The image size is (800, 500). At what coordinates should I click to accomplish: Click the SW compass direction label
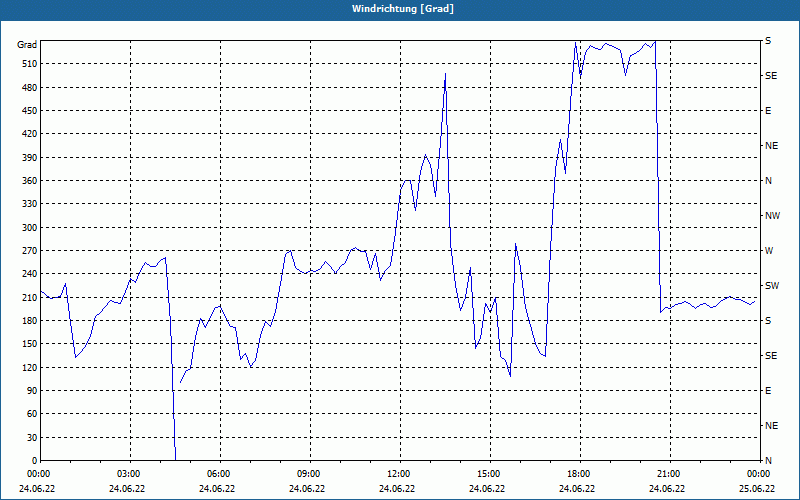772,286
